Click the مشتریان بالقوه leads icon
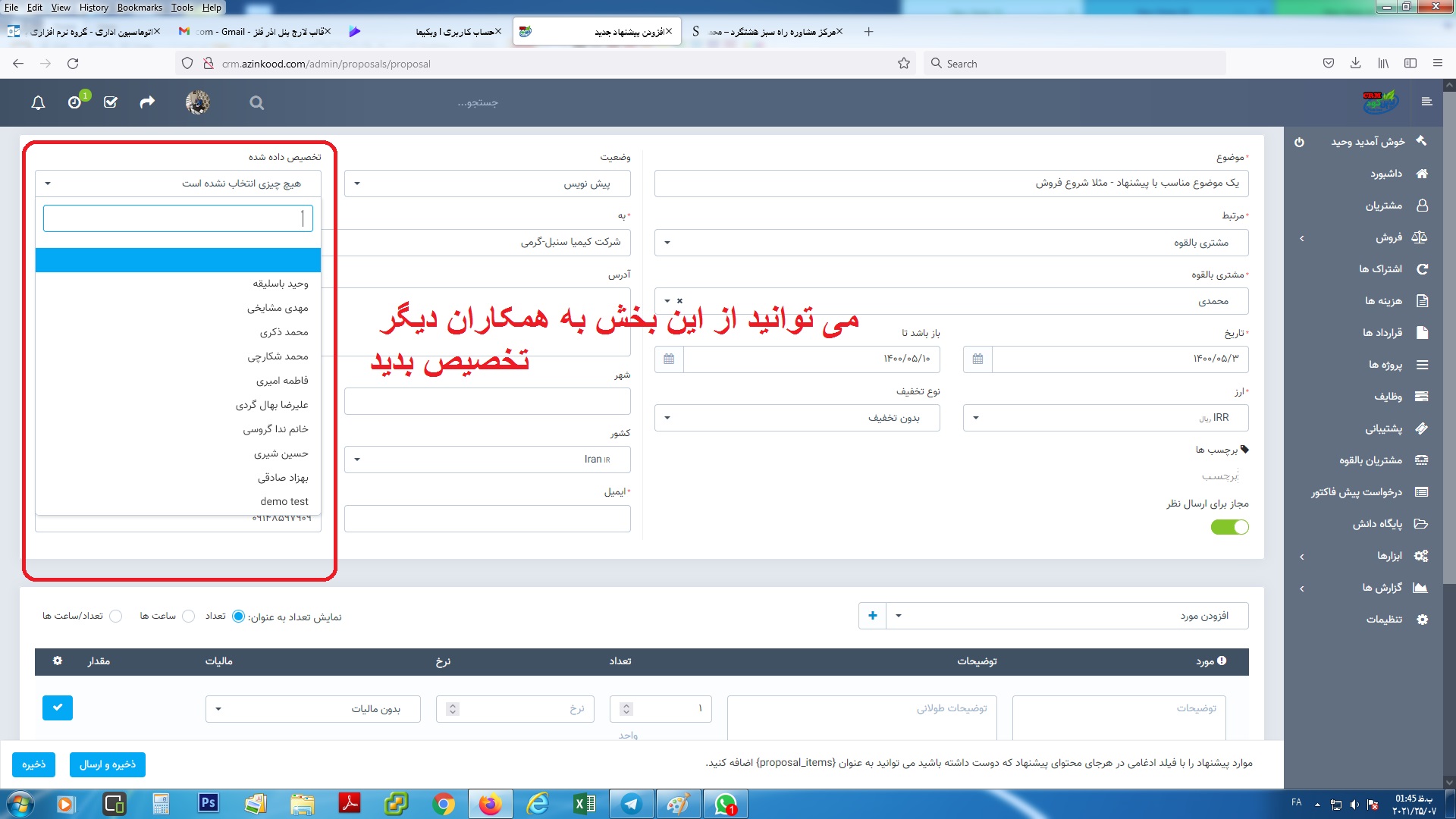Image resolution: width=1456 pixels, height=819 pixels. [x=1422, y=460]
